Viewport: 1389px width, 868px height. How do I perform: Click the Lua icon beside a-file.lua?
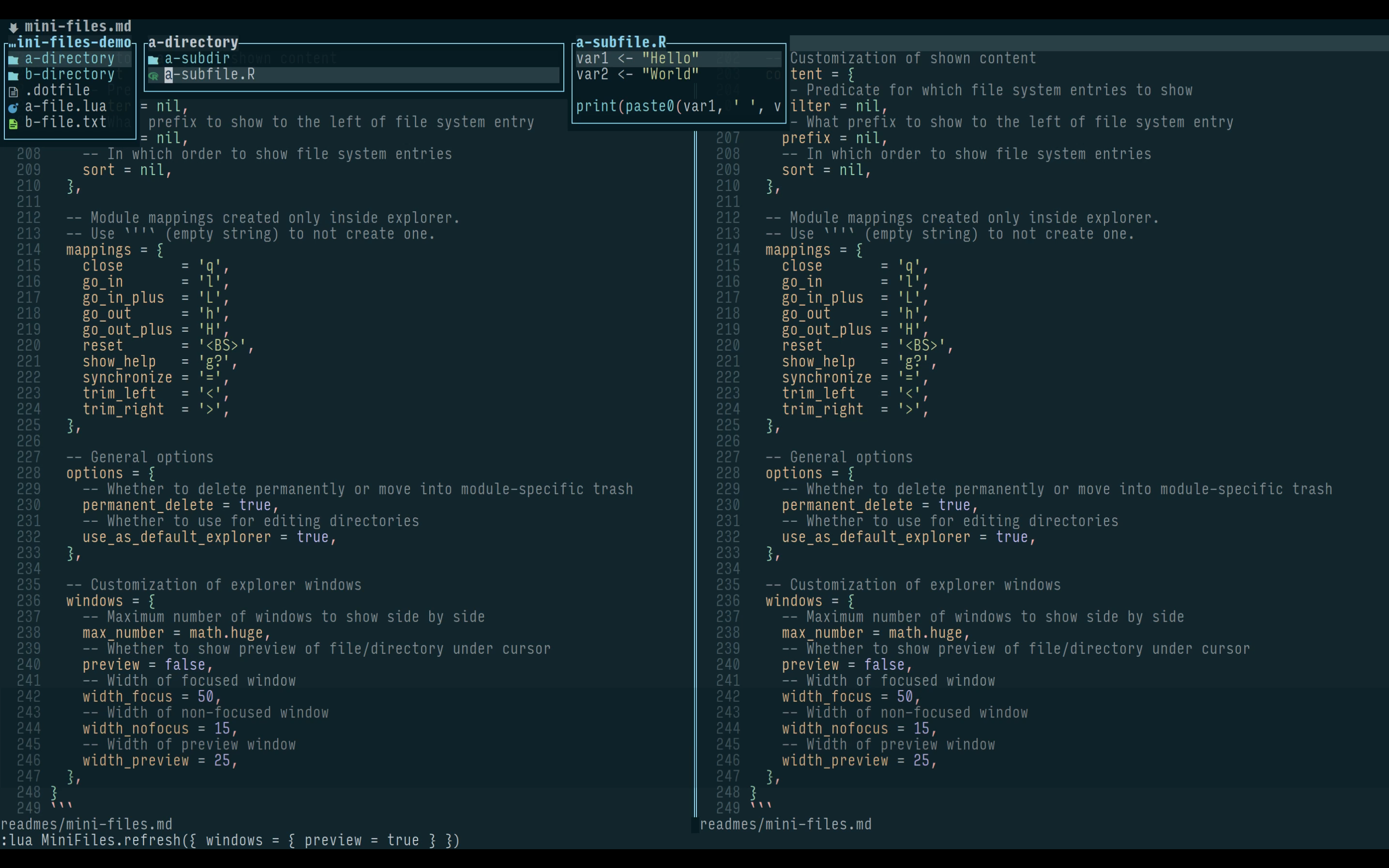13,108
